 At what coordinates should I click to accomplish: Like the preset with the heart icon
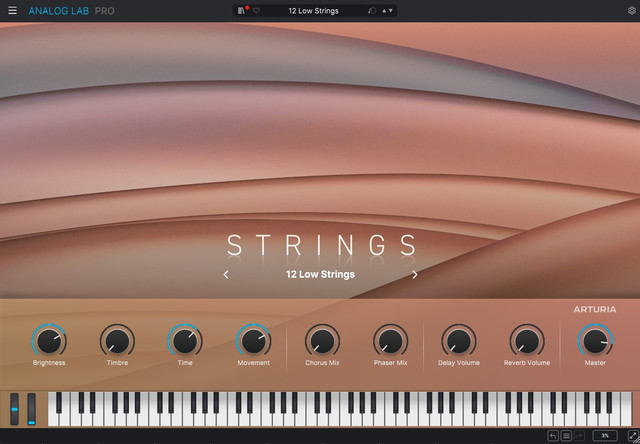(x=256, y=11)
